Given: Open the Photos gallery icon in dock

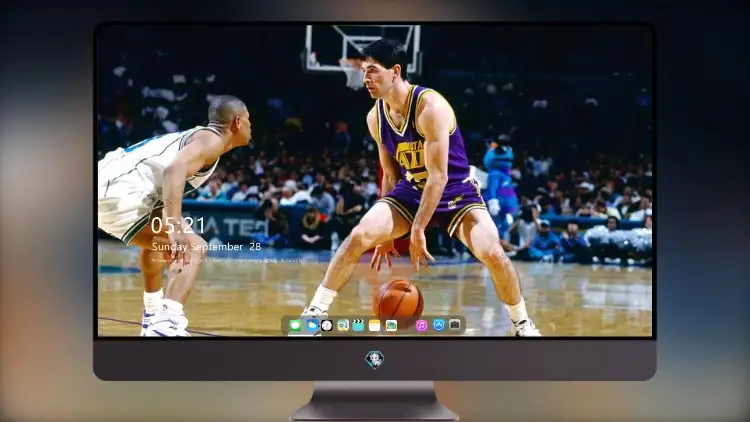Looking at the screenshot, I should 391,325.
